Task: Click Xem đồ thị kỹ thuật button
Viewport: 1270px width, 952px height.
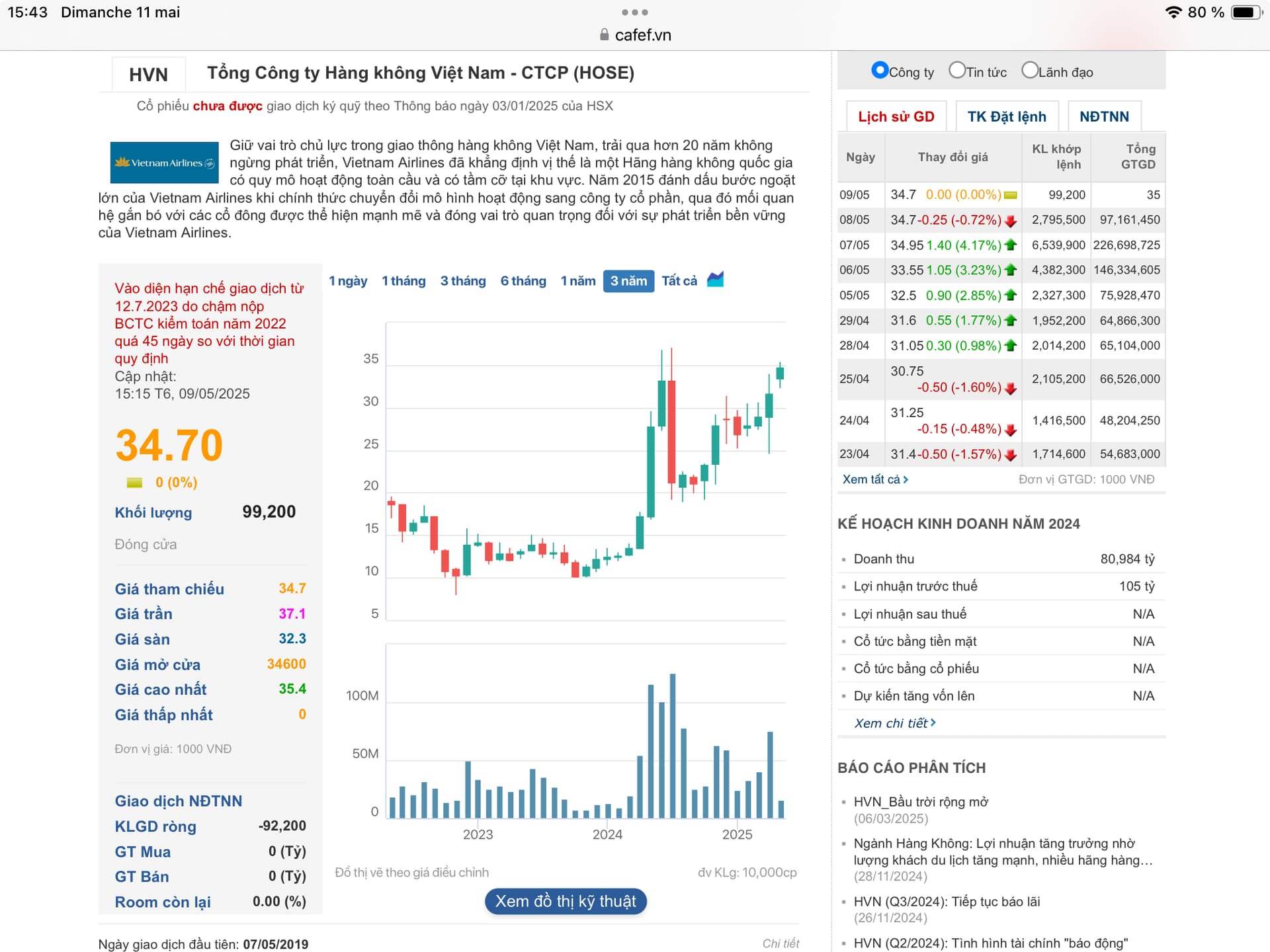Action: coord(566,901)
